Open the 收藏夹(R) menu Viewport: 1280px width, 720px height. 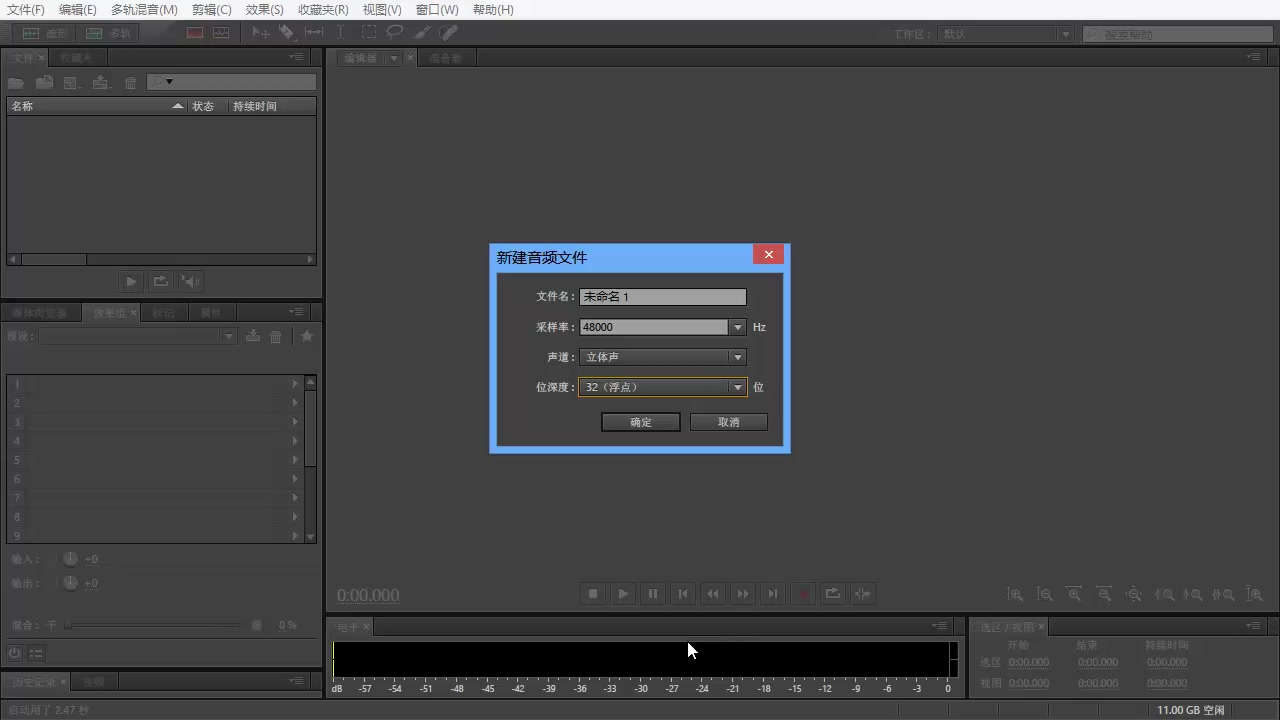coord(323,10)
